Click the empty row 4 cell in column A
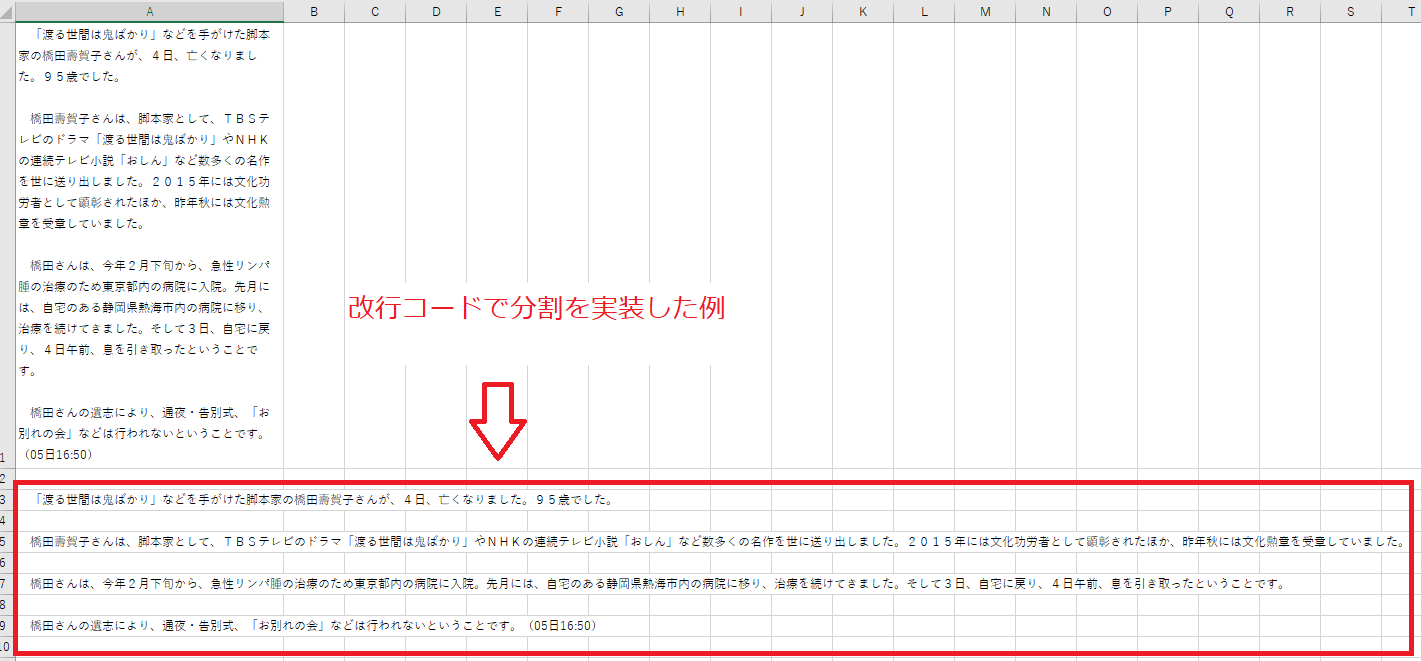Viewport: 1421px width, 661px height. pyautogui.click(x=149, y=520)
